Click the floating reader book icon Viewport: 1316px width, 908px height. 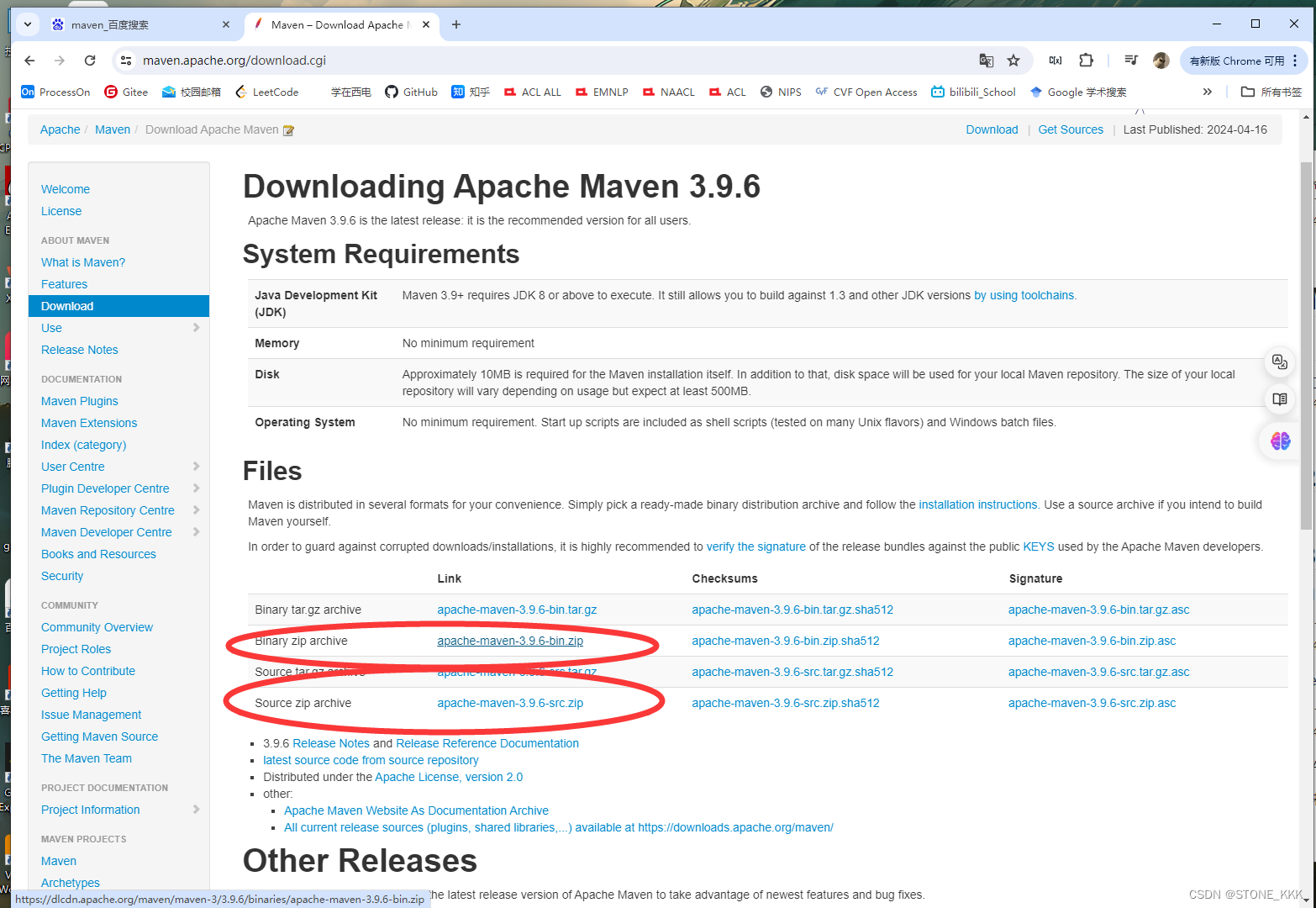coord(1280,399)
